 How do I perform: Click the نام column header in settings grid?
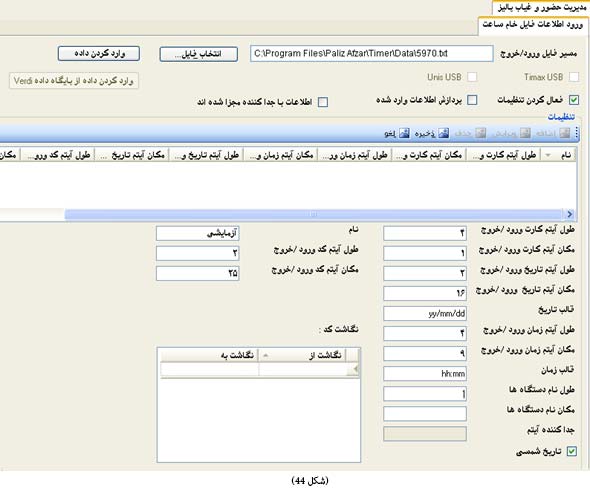558,155
